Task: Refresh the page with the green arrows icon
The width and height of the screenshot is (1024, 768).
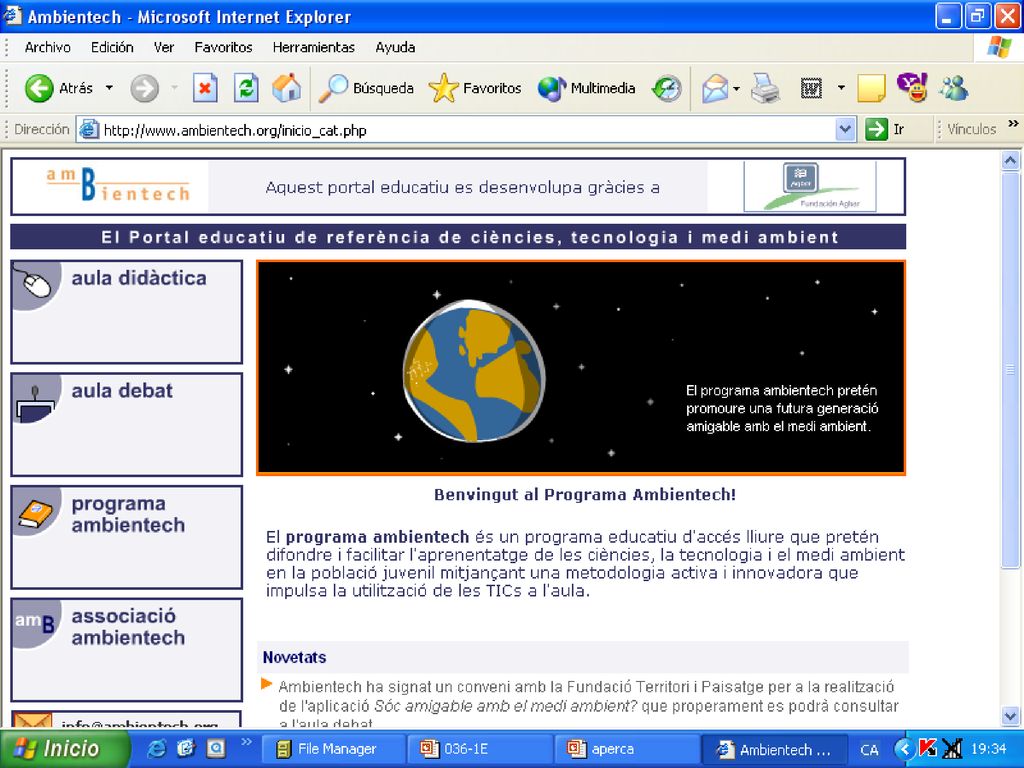Action: (246, 88)
